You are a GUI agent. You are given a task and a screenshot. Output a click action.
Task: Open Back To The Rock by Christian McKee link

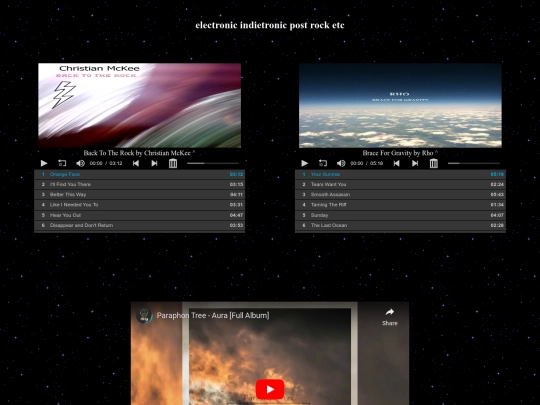139,153
